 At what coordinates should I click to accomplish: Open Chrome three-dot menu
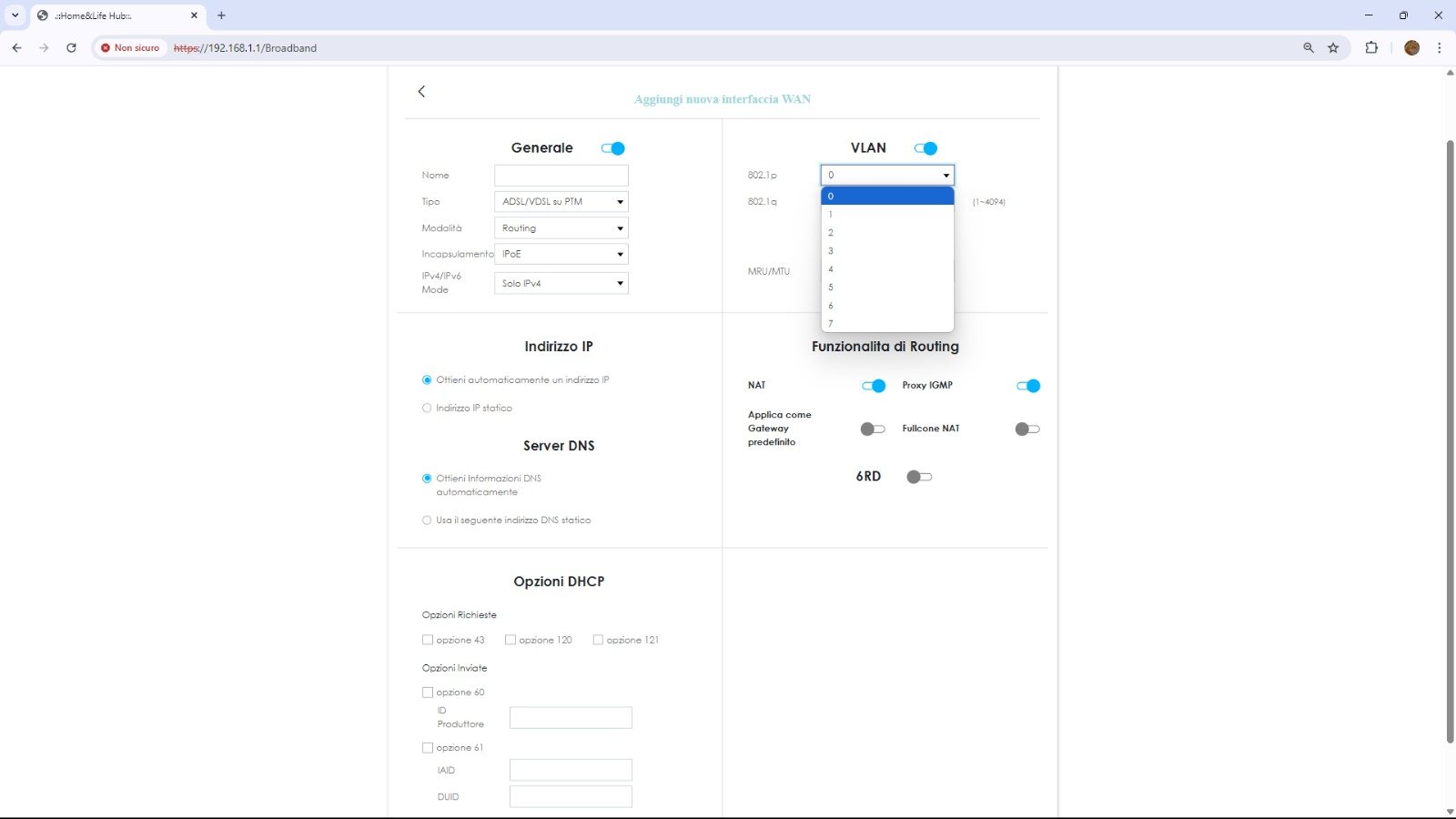click(x=1439, y=47)
